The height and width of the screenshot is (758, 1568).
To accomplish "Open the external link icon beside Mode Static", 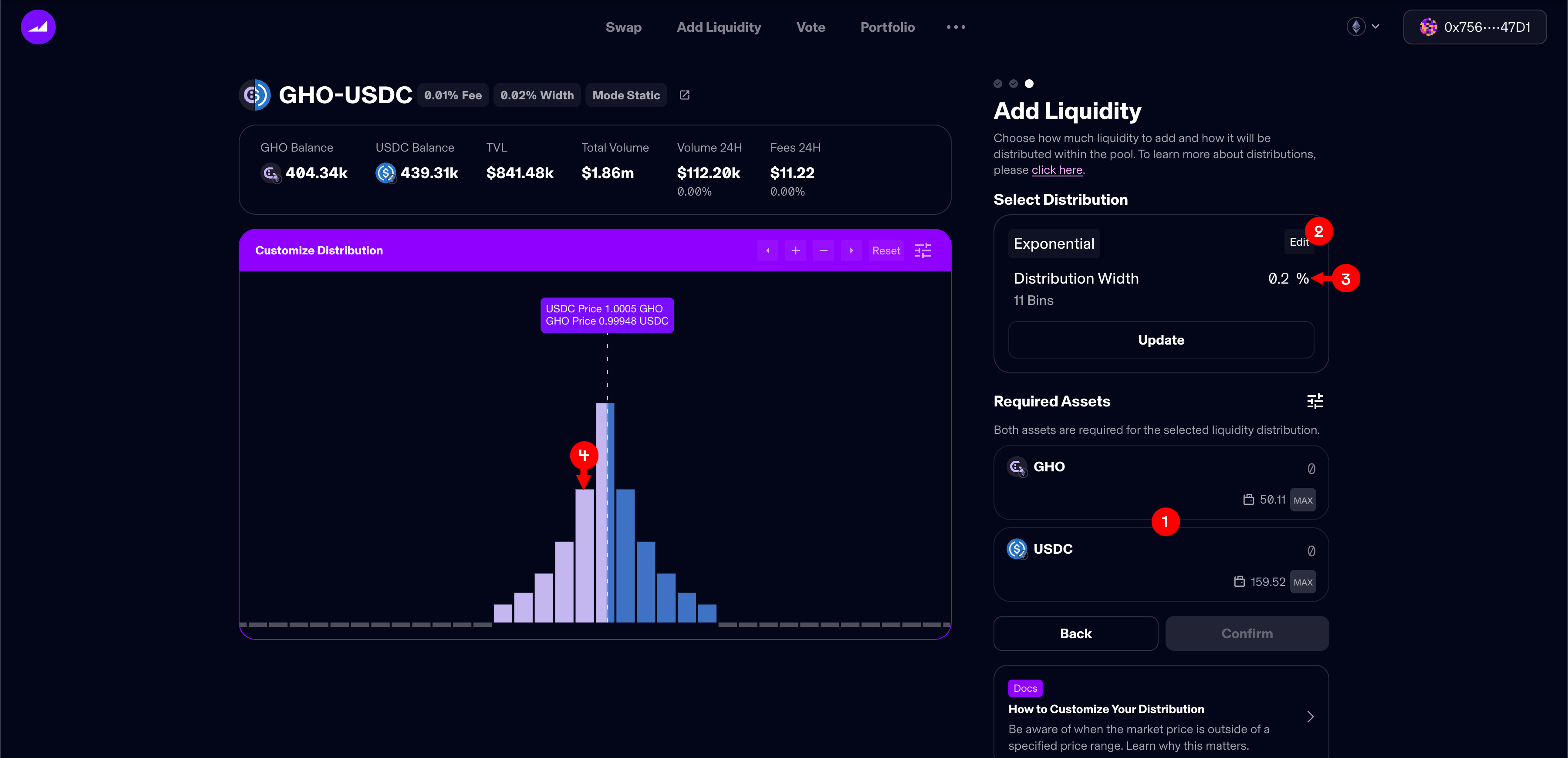I will tap(684, 95).
